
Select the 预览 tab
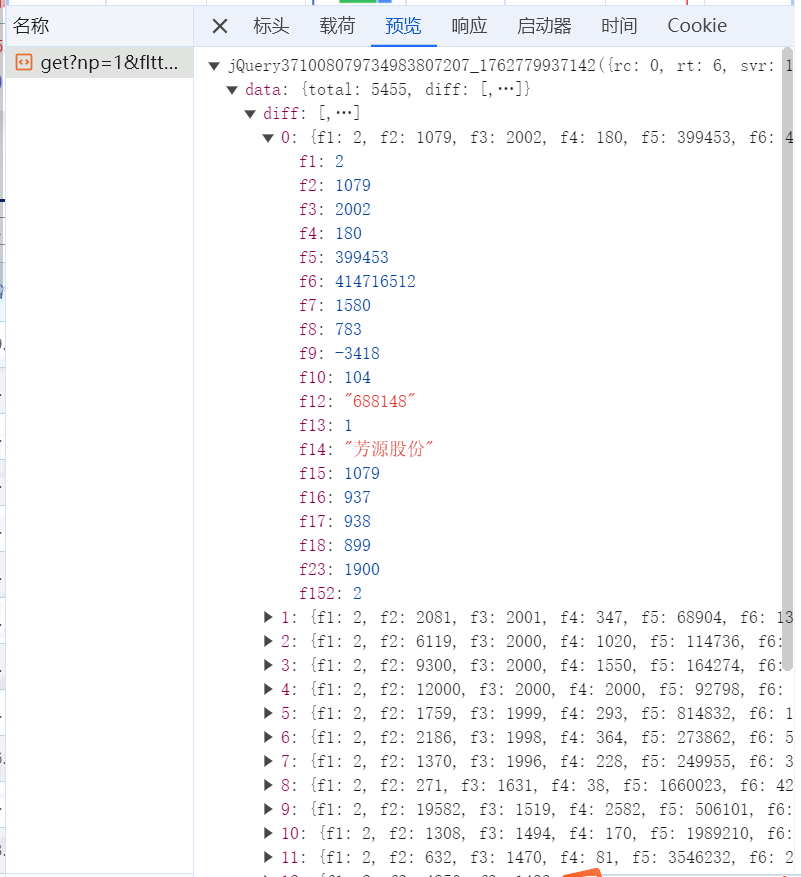(x=403, y=26)
